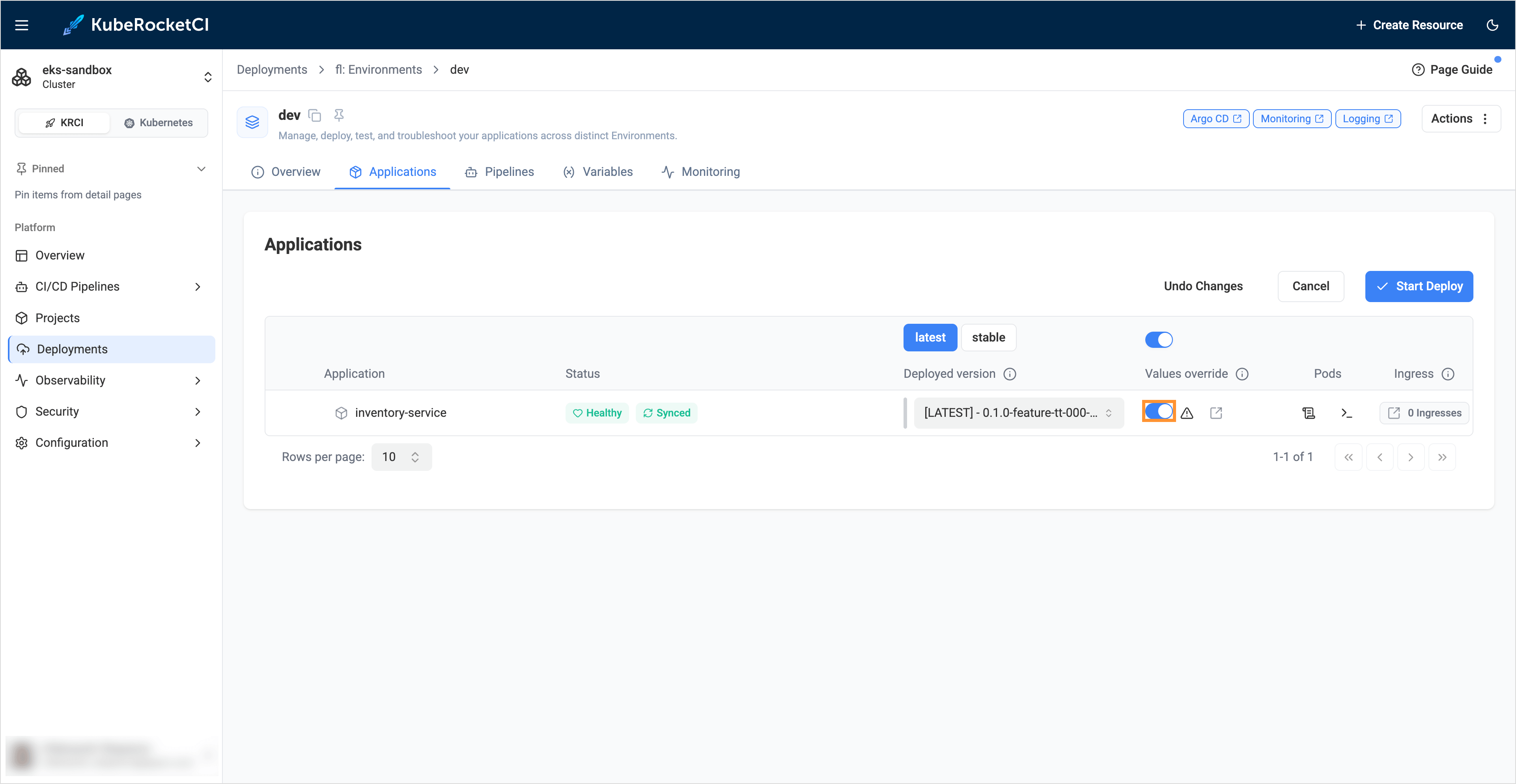
Task: Click the Application column header
Action: pyautogui.click(x=354, y=374)
